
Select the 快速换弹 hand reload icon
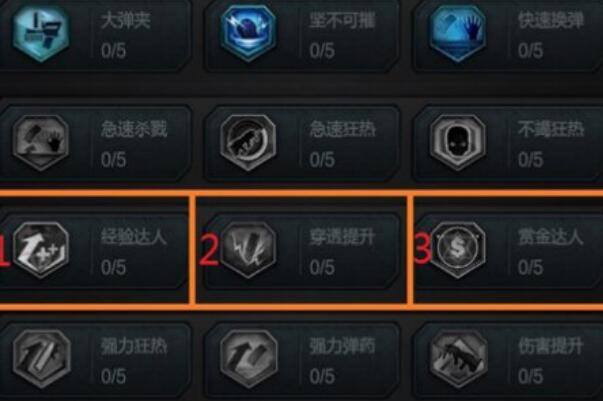pos(457,32)
